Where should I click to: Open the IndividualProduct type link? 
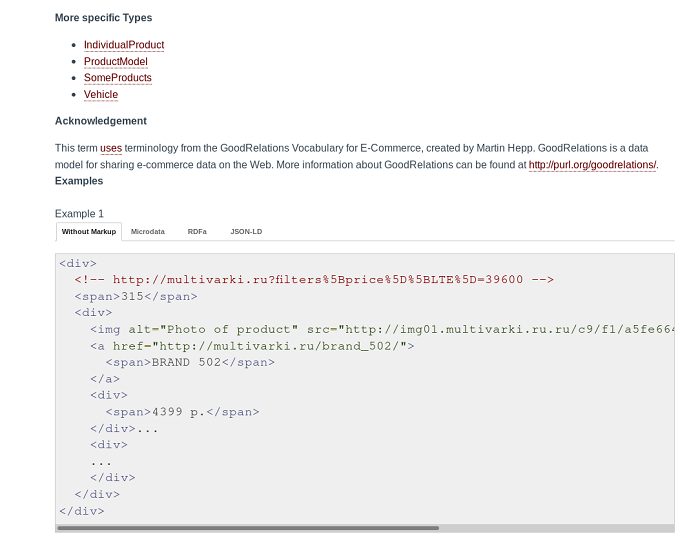123,45
